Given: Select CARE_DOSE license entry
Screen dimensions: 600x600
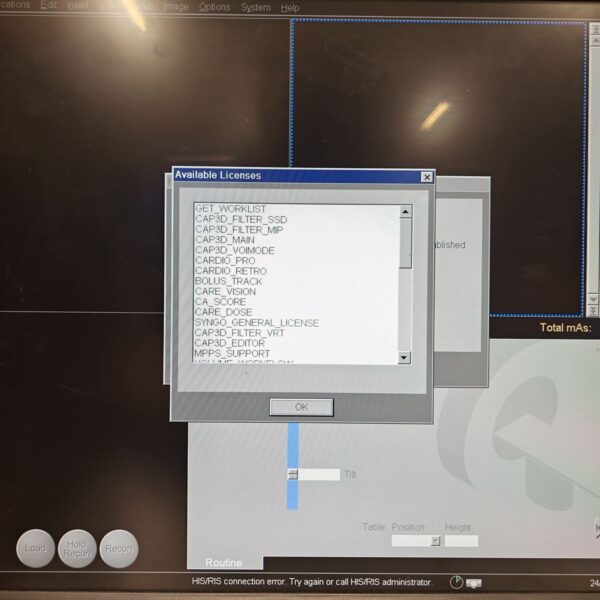Looking at the screenshot, I should [223, 312].
